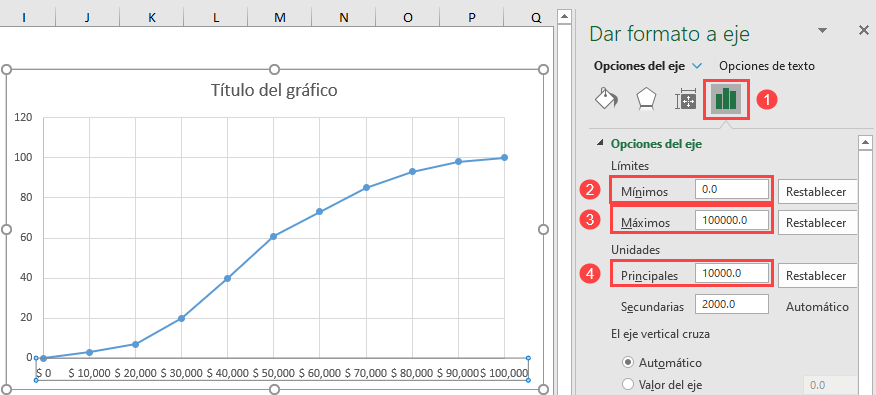This screenshot has height=395, width=876.
Task: Open the Size & Properties tab icon
Action: (x=685, y=100)
